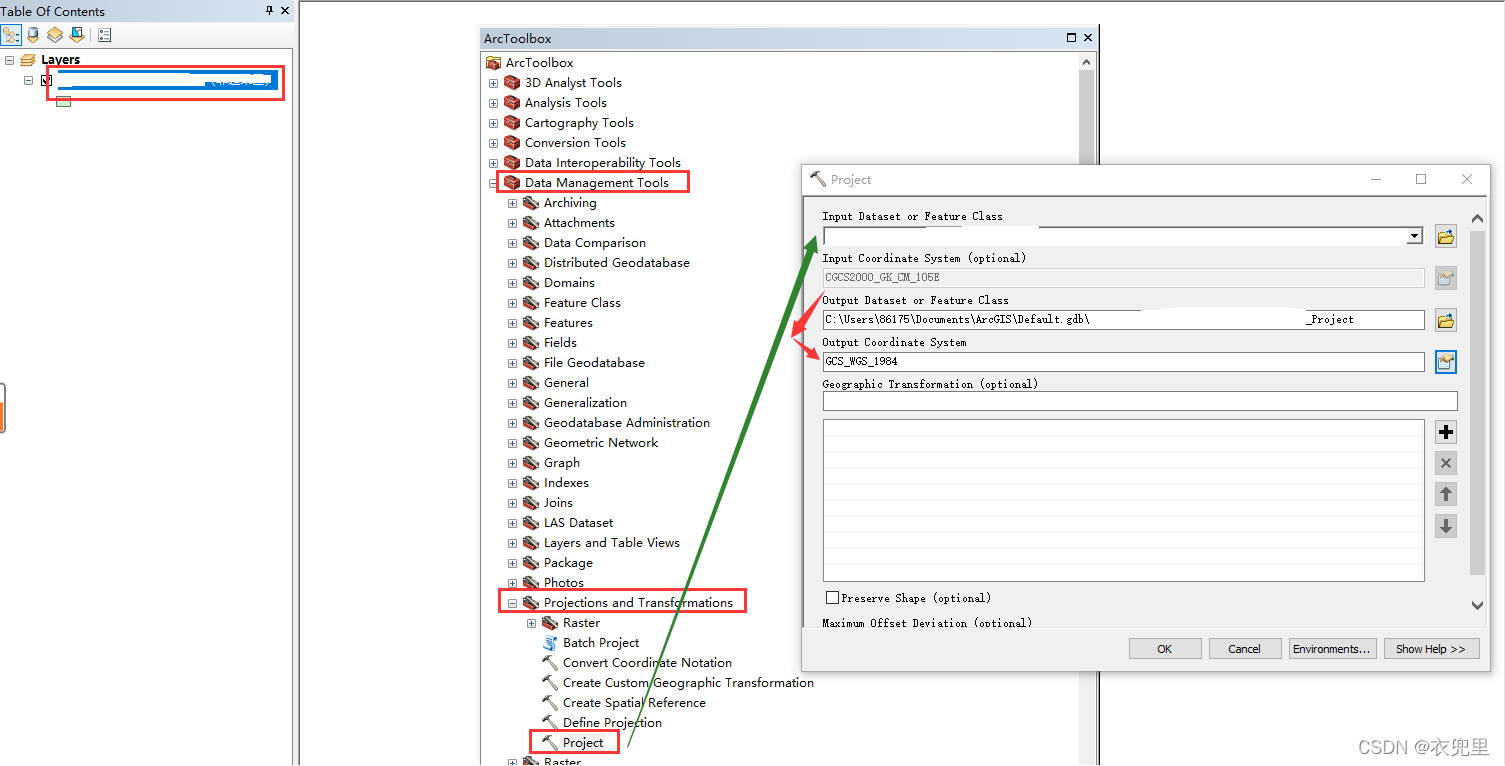Select Layers and Table Views toolset

[x=612, y=543]
